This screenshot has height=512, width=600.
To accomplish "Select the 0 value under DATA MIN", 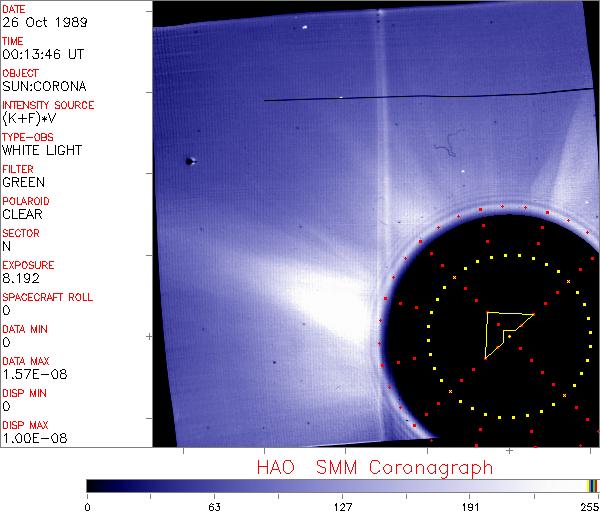I will click(7, 342).
